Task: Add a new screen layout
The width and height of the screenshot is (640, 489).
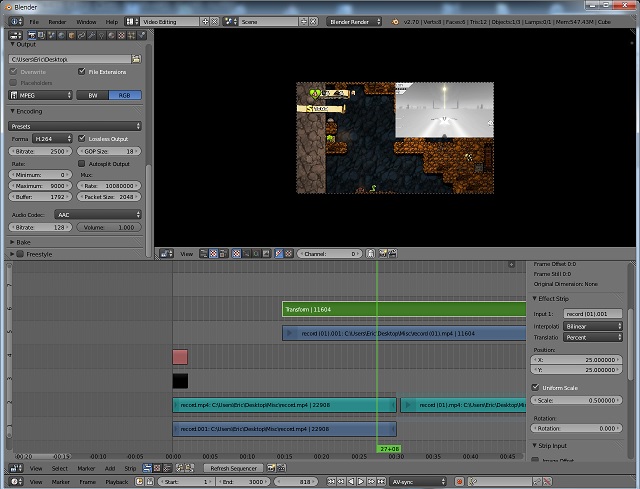Action: [x=205, y=22]
